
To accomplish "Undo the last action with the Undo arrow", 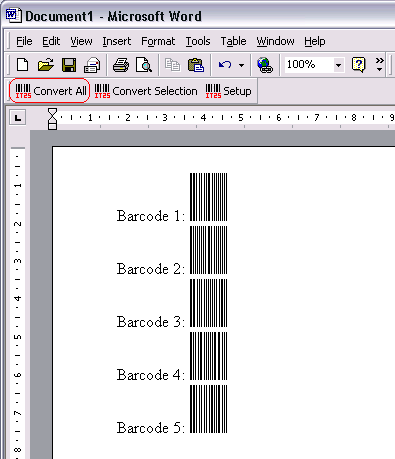I will (225, 64).
